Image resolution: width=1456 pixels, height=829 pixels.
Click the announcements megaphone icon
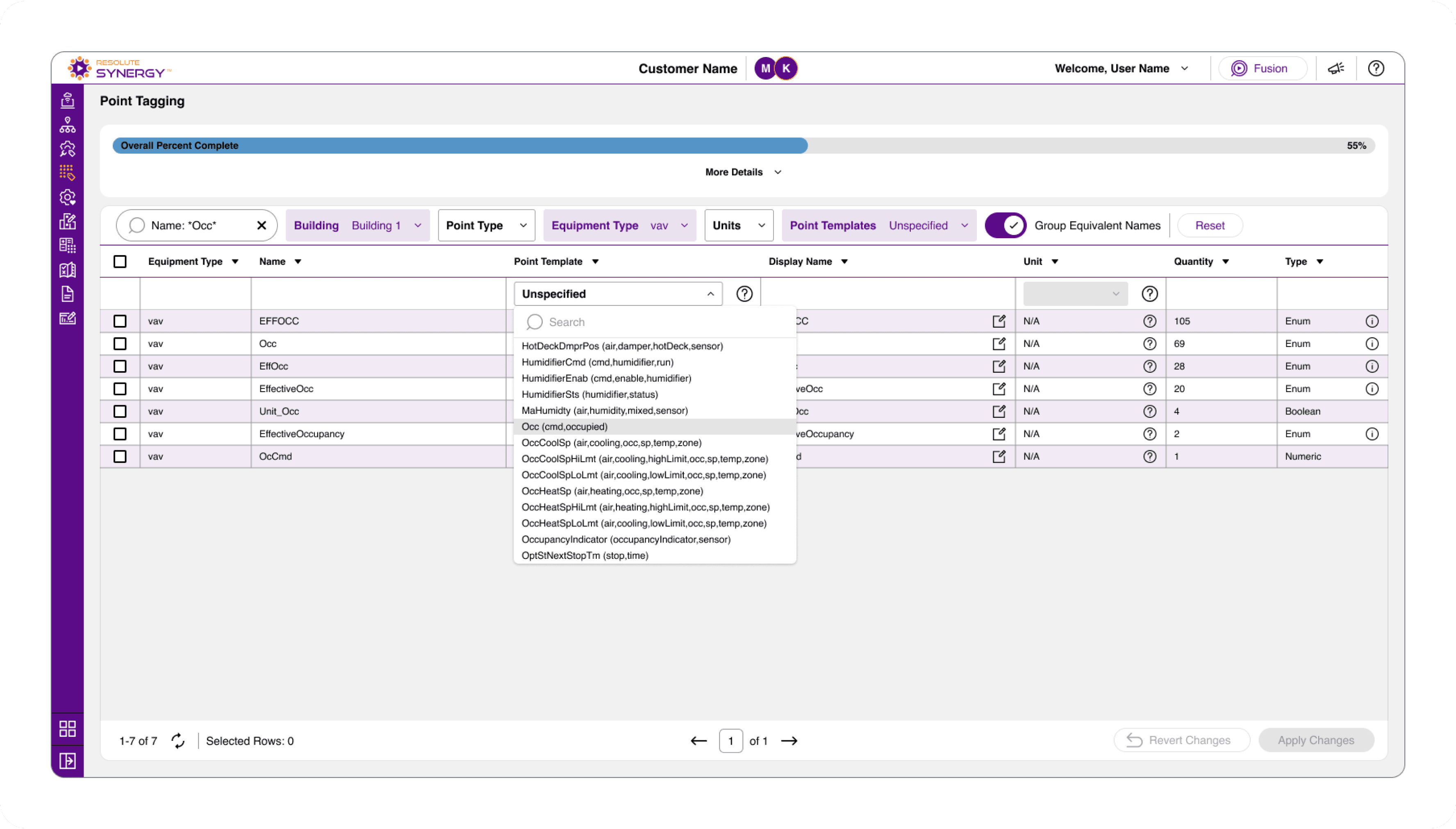click(x=1335, y=68)
